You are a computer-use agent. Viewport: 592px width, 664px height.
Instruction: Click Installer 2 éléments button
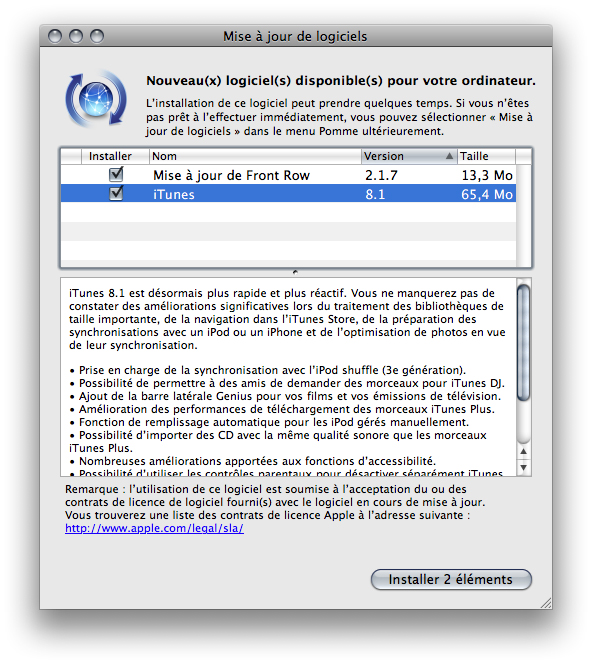click(x=451, y=579)
